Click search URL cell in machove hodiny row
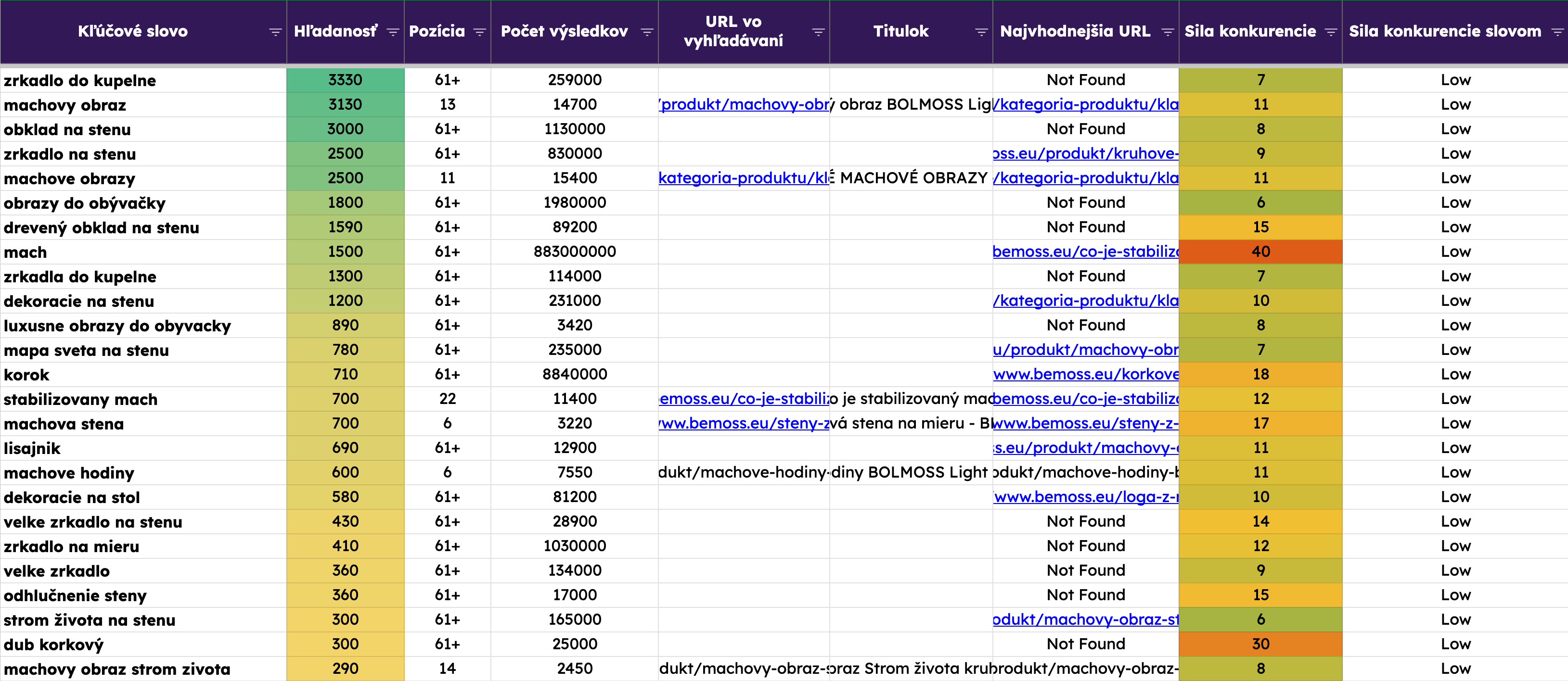 [744, 472]
